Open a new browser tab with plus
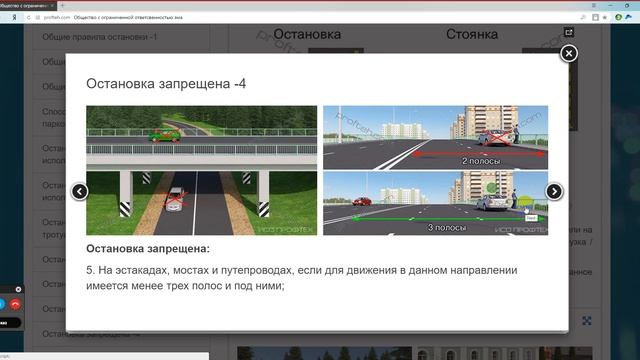The image size is (640, 360). coord(62,5)
